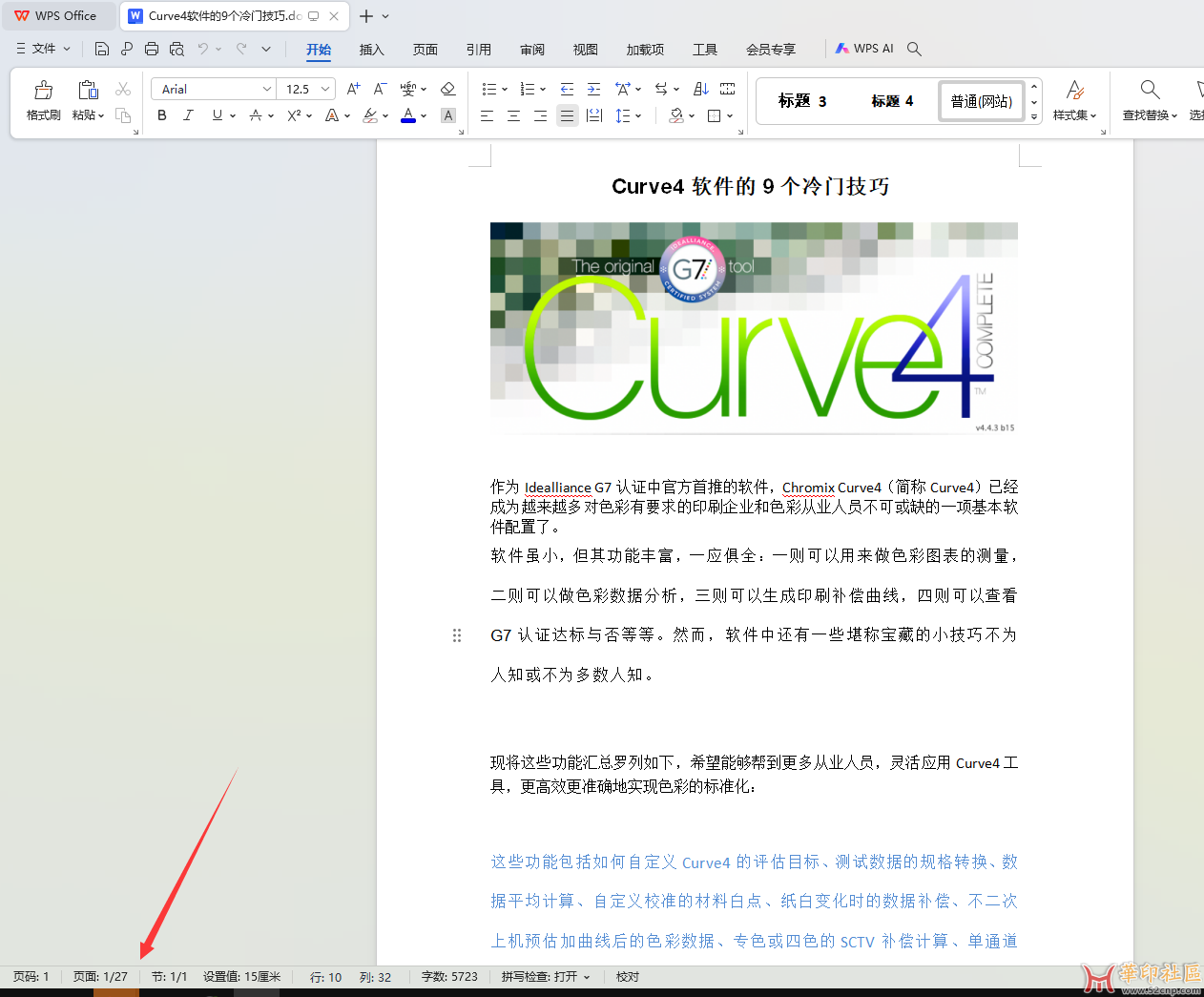
Task: Toggle Italic formatting
Action: coord(188,115)
